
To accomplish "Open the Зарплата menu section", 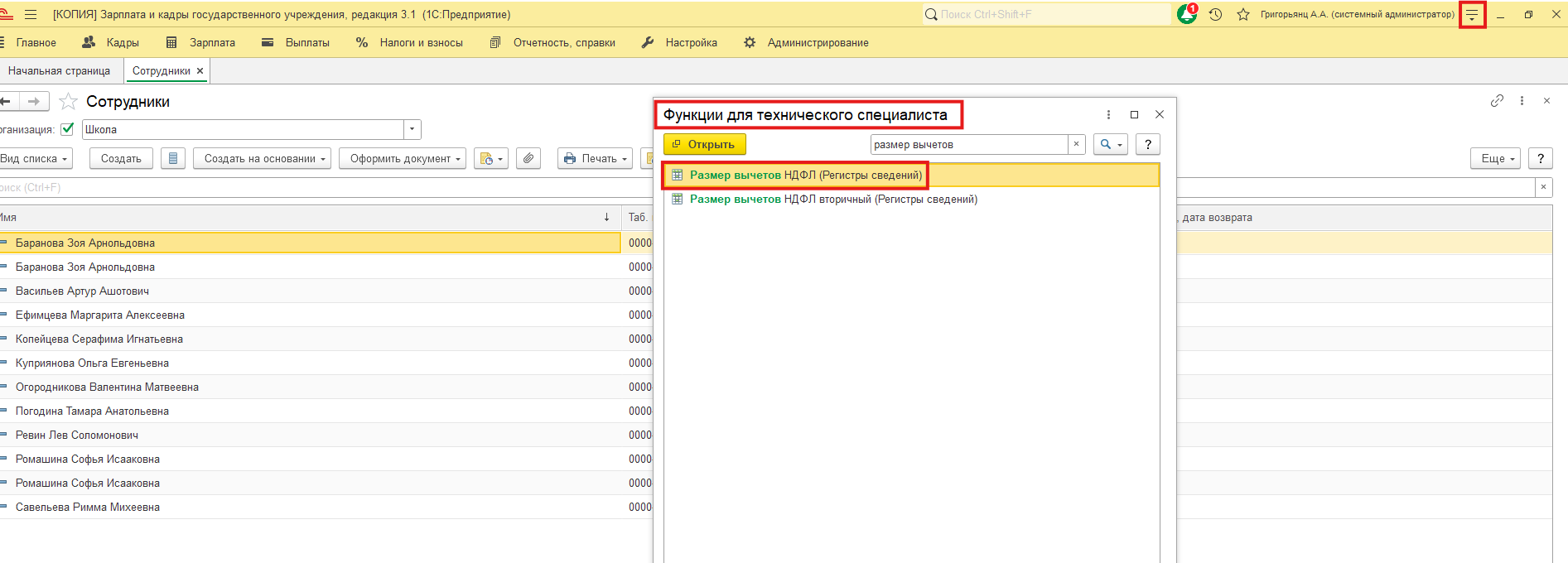I will click(x=201, y=42).
